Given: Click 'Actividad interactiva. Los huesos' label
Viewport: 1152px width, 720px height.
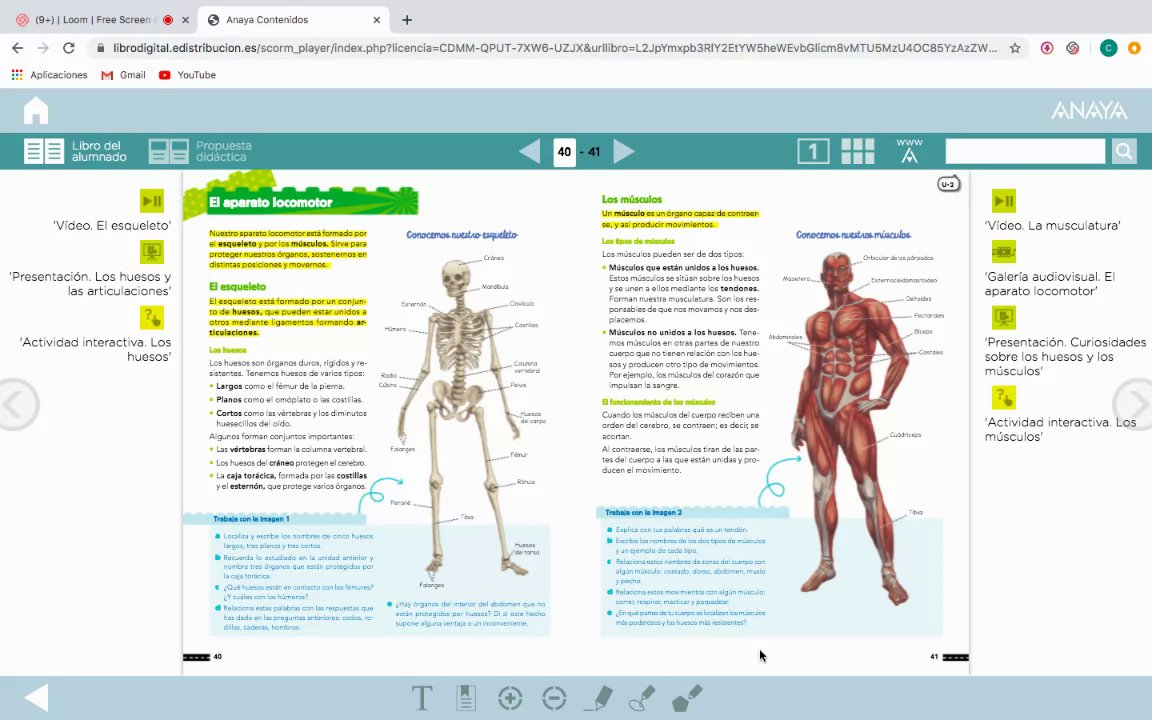Looking at the screenshot, I should point(96,349).
